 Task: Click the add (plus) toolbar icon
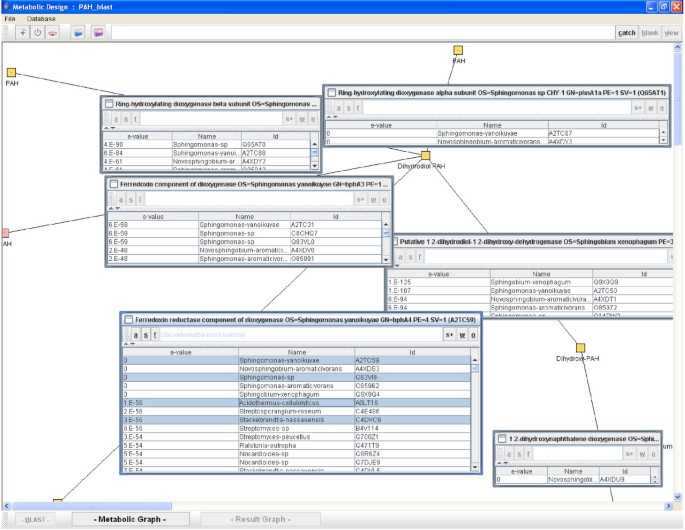click(x=22, y=33)
